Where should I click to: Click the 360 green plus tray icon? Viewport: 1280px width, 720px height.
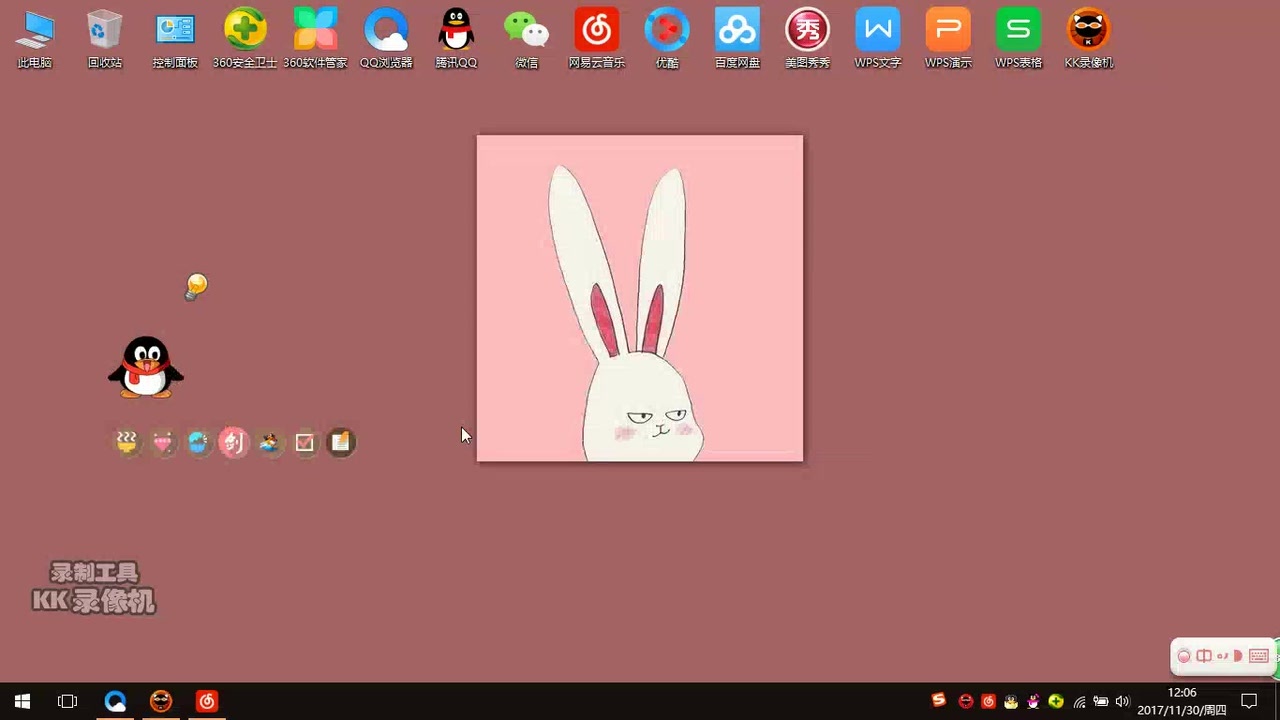1056,701
